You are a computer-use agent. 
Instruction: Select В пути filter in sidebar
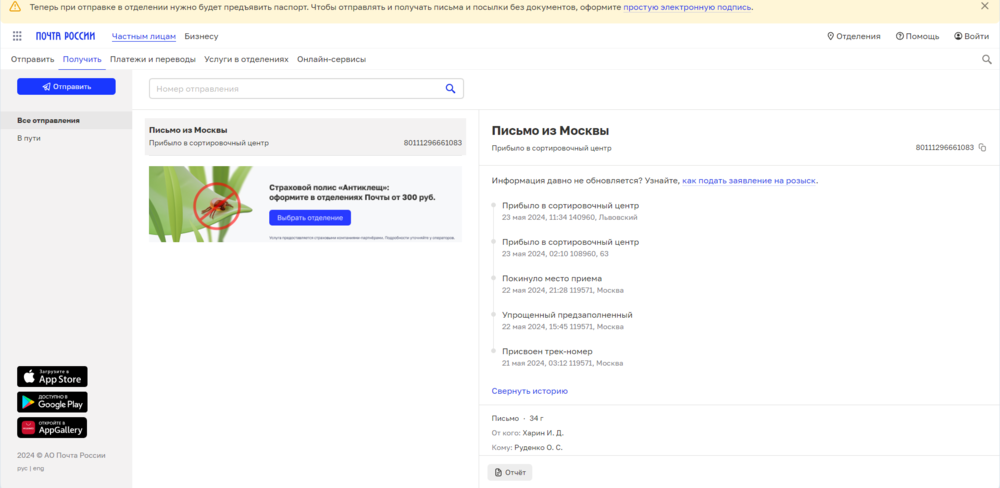point(29,138)
